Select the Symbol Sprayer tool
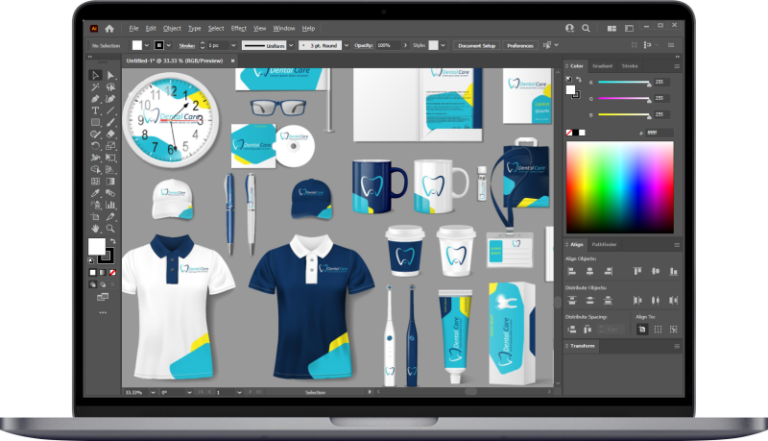Image resolution: width=768 pixels, height=441 pixels. click(96, 205)
